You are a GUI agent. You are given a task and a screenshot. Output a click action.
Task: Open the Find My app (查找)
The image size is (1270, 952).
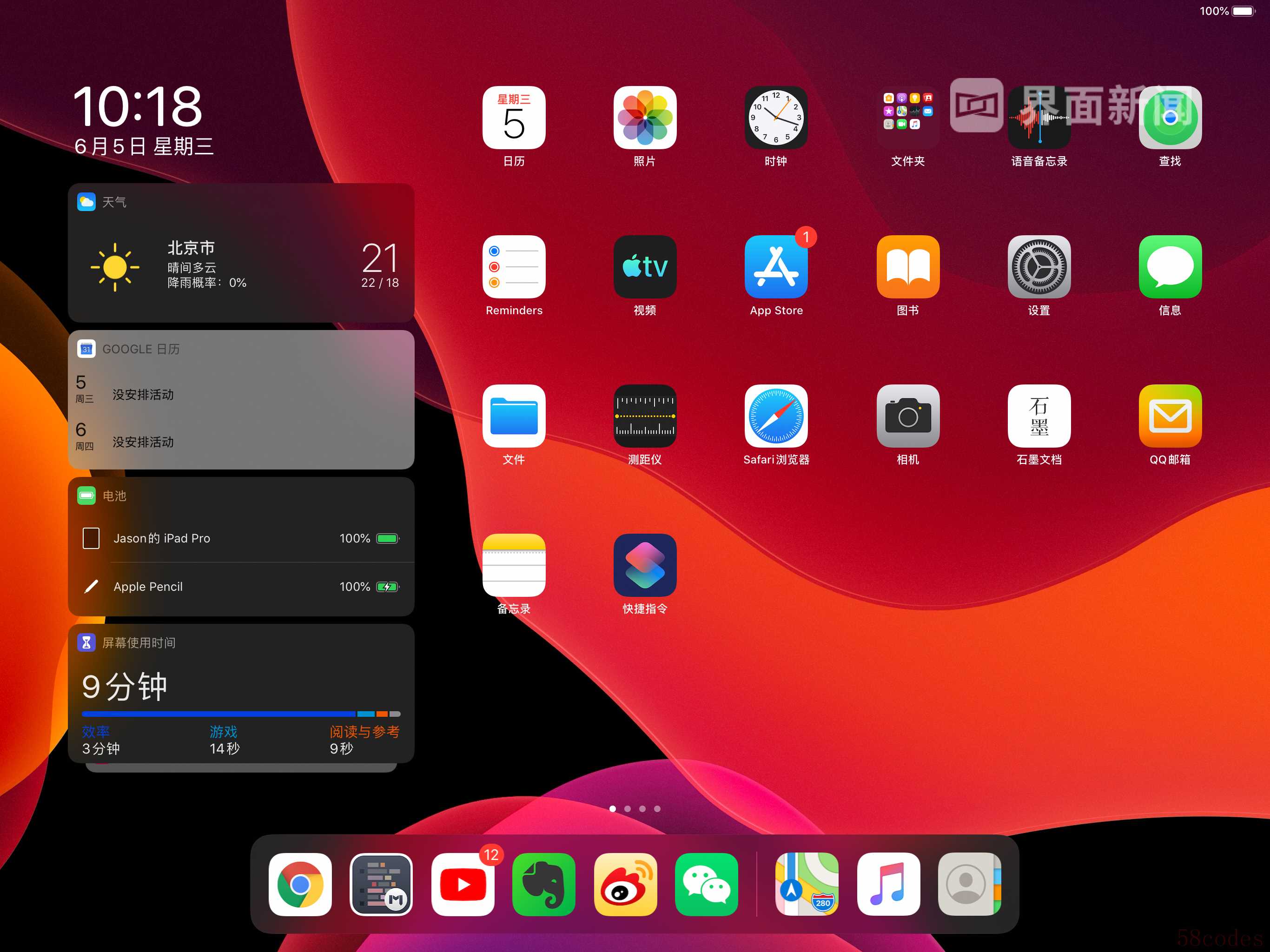1170,118
